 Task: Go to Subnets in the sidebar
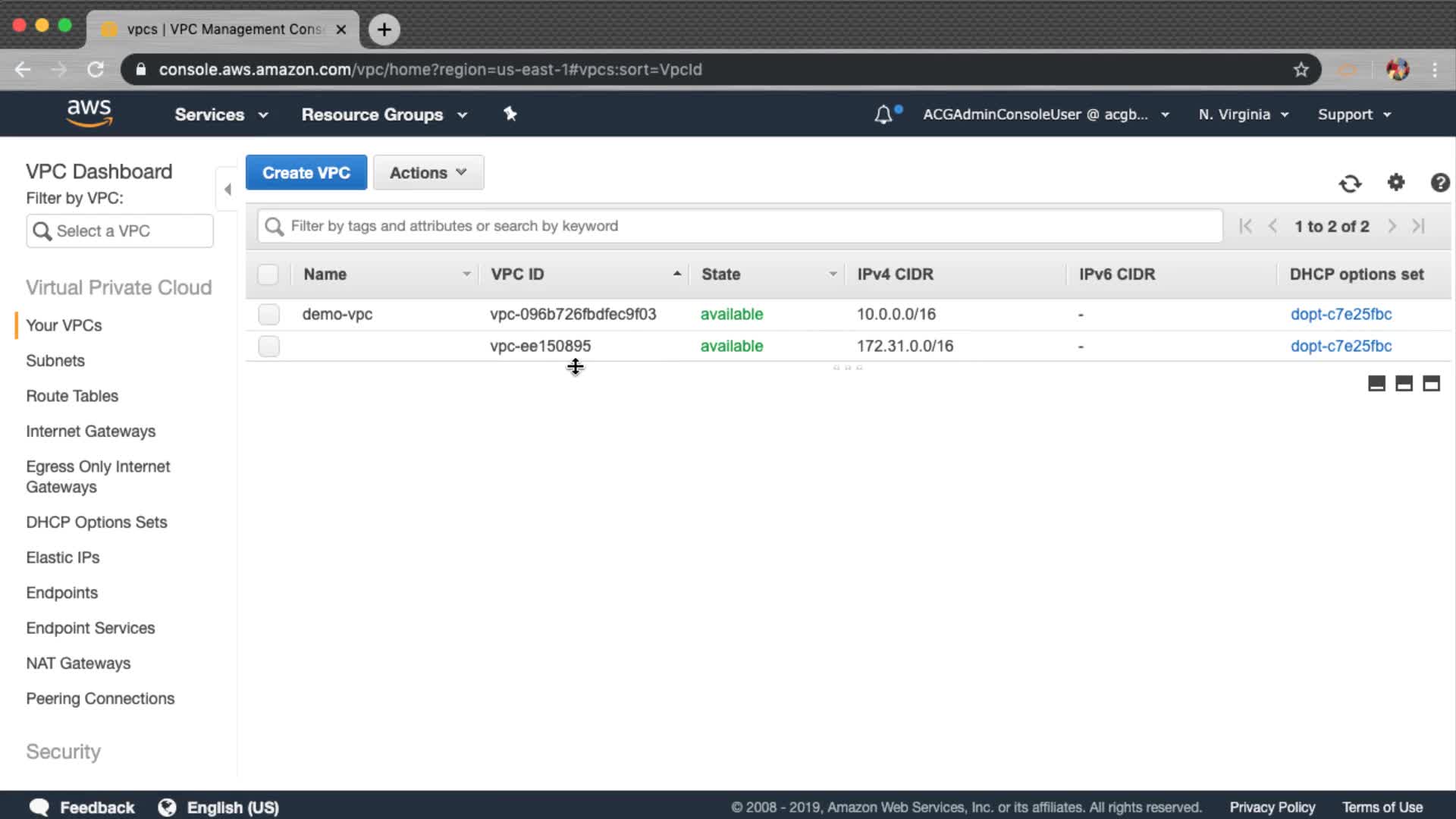coord(55,361)
